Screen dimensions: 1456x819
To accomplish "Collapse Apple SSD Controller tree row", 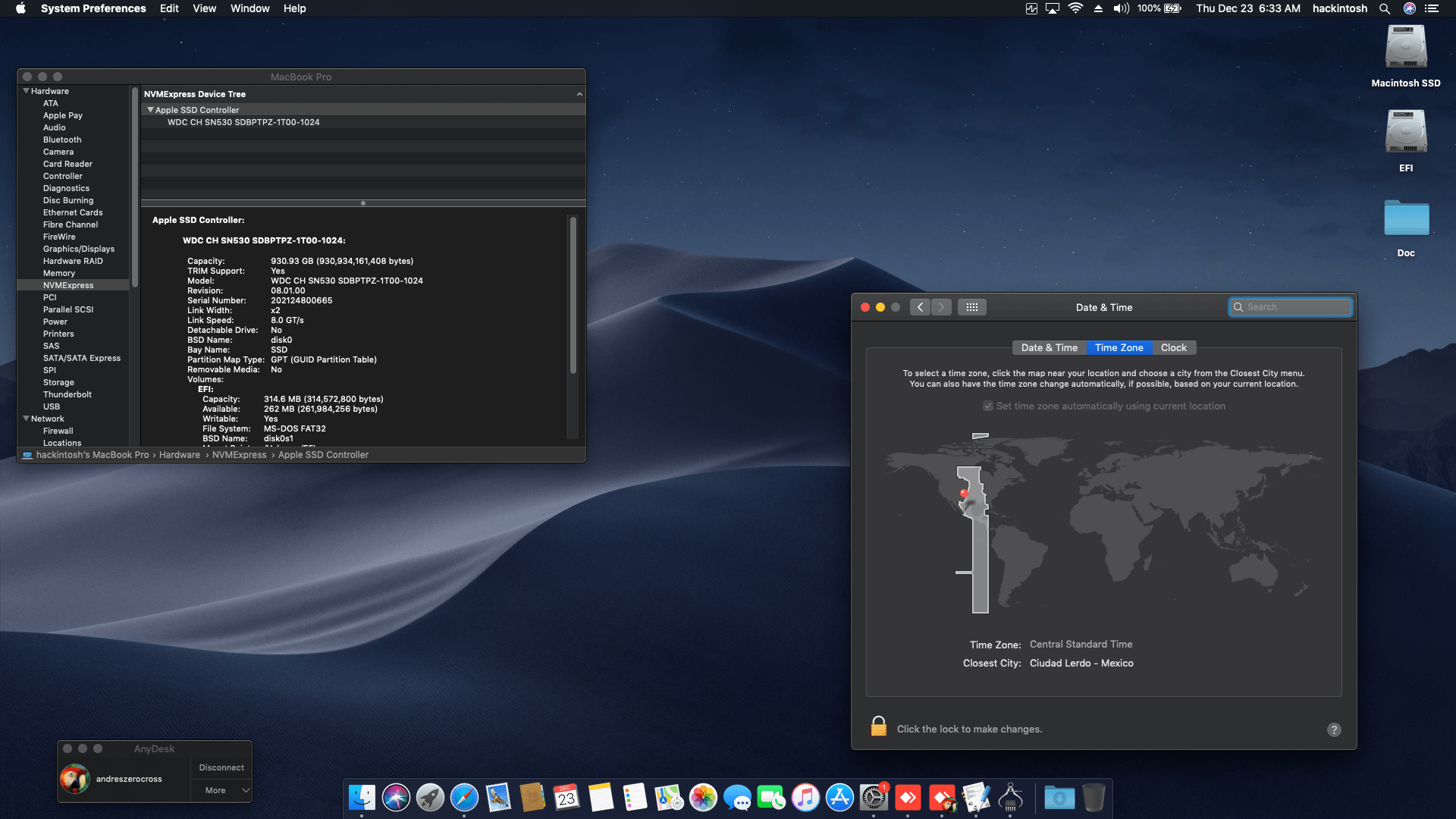I will click(x=150, y=110).
